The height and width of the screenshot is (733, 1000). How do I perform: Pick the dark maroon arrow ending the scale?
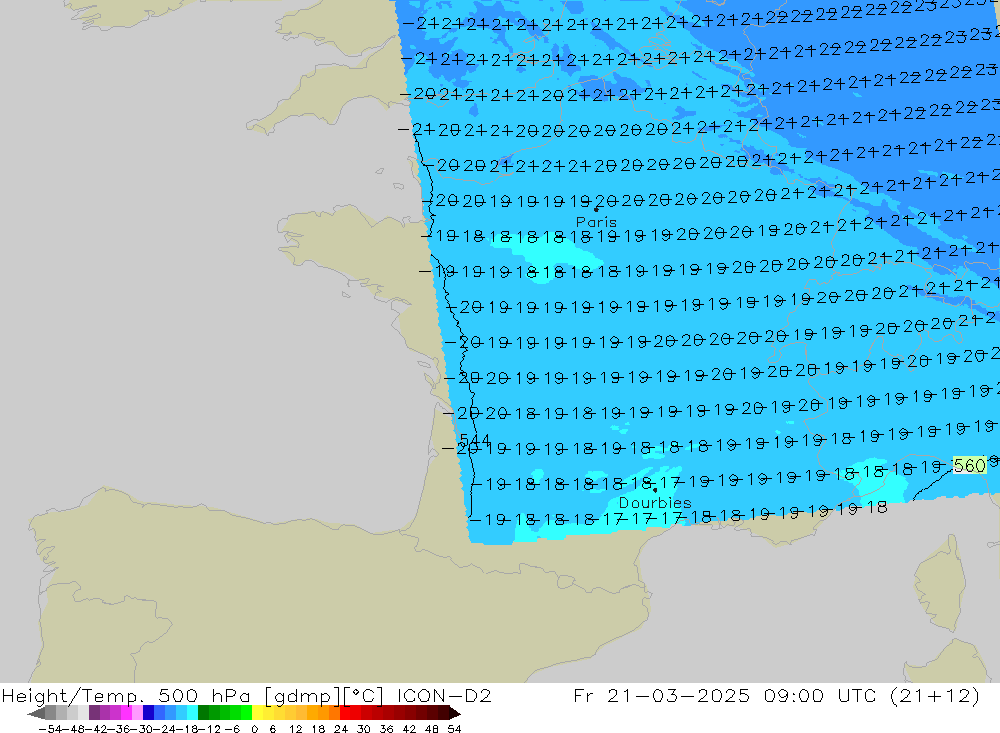point(455,713)
